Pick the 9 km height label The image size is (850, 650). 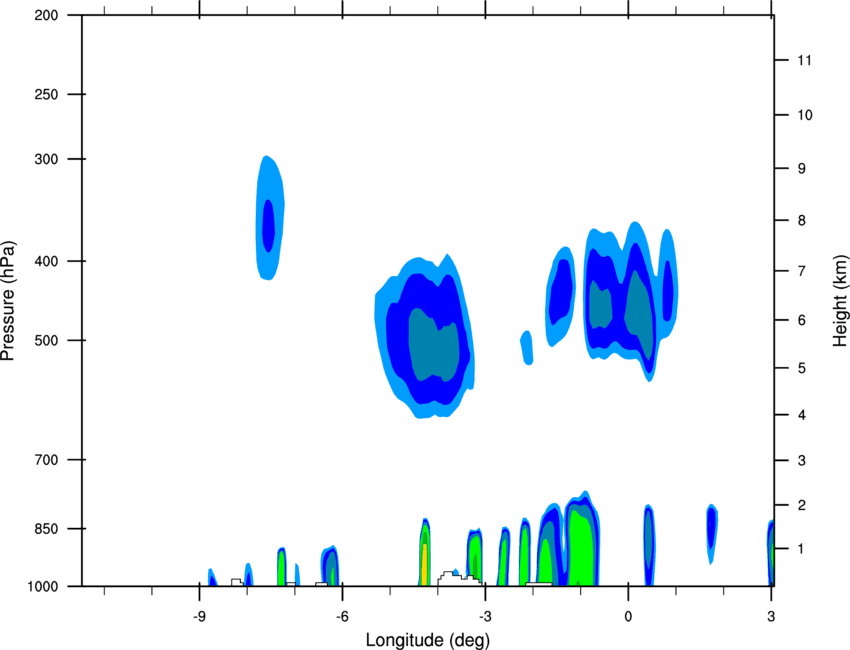coord(802,169)
